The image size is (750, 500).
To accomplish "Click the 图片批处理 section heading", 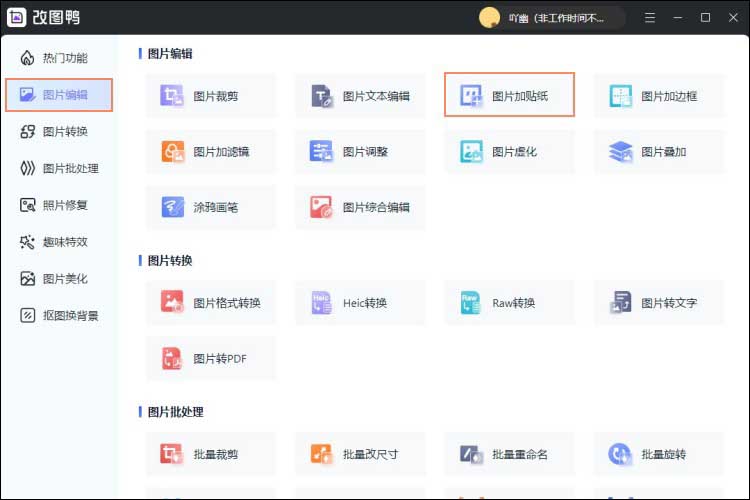I will click(x=176, y=412).
